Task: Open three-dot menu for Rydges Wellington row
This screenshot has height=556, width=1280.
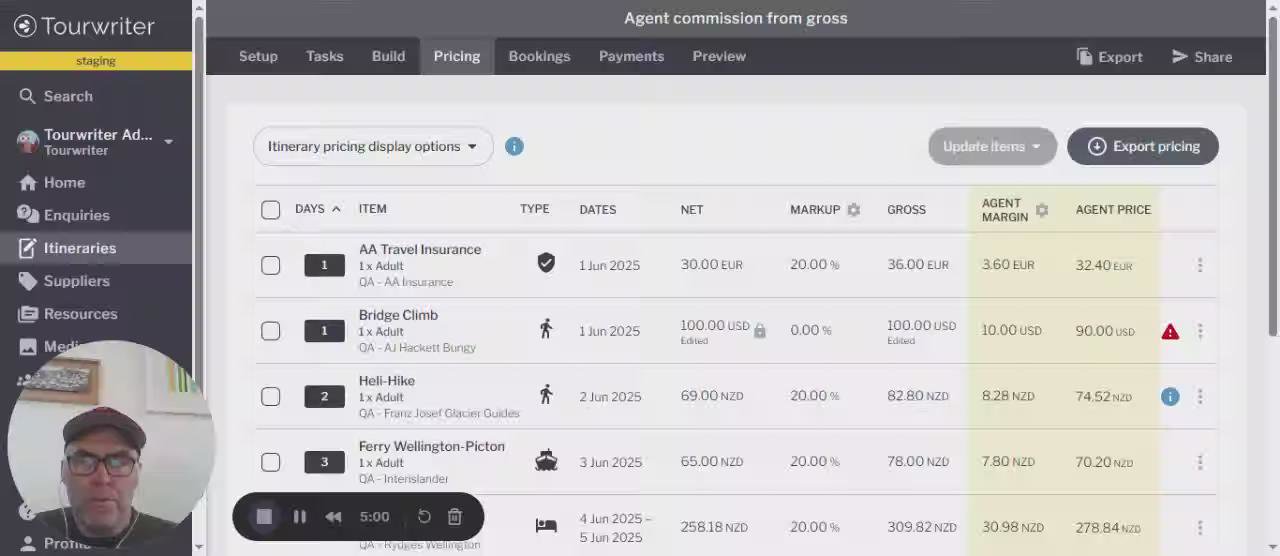Action: 1200,528
